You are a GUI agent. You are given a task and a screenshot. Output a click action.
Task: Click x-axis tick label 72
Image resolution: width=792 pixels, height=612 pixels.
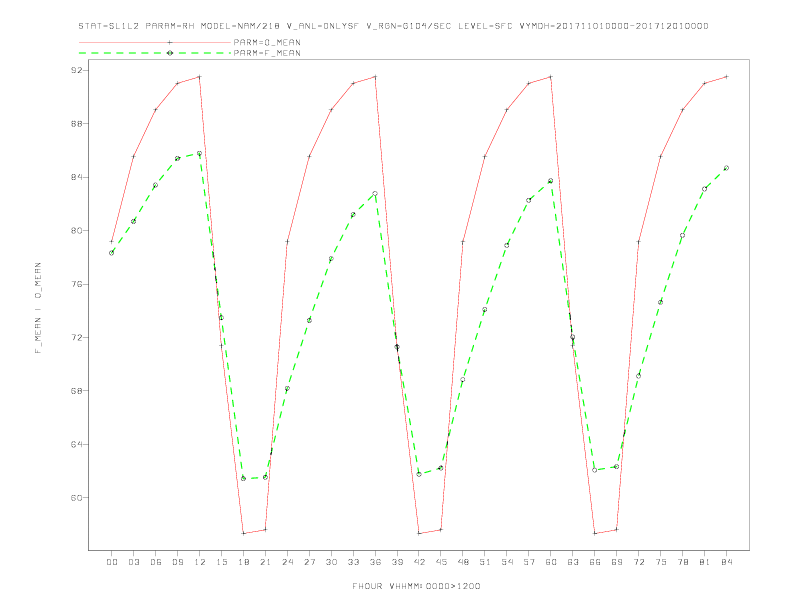click(639, 562)
